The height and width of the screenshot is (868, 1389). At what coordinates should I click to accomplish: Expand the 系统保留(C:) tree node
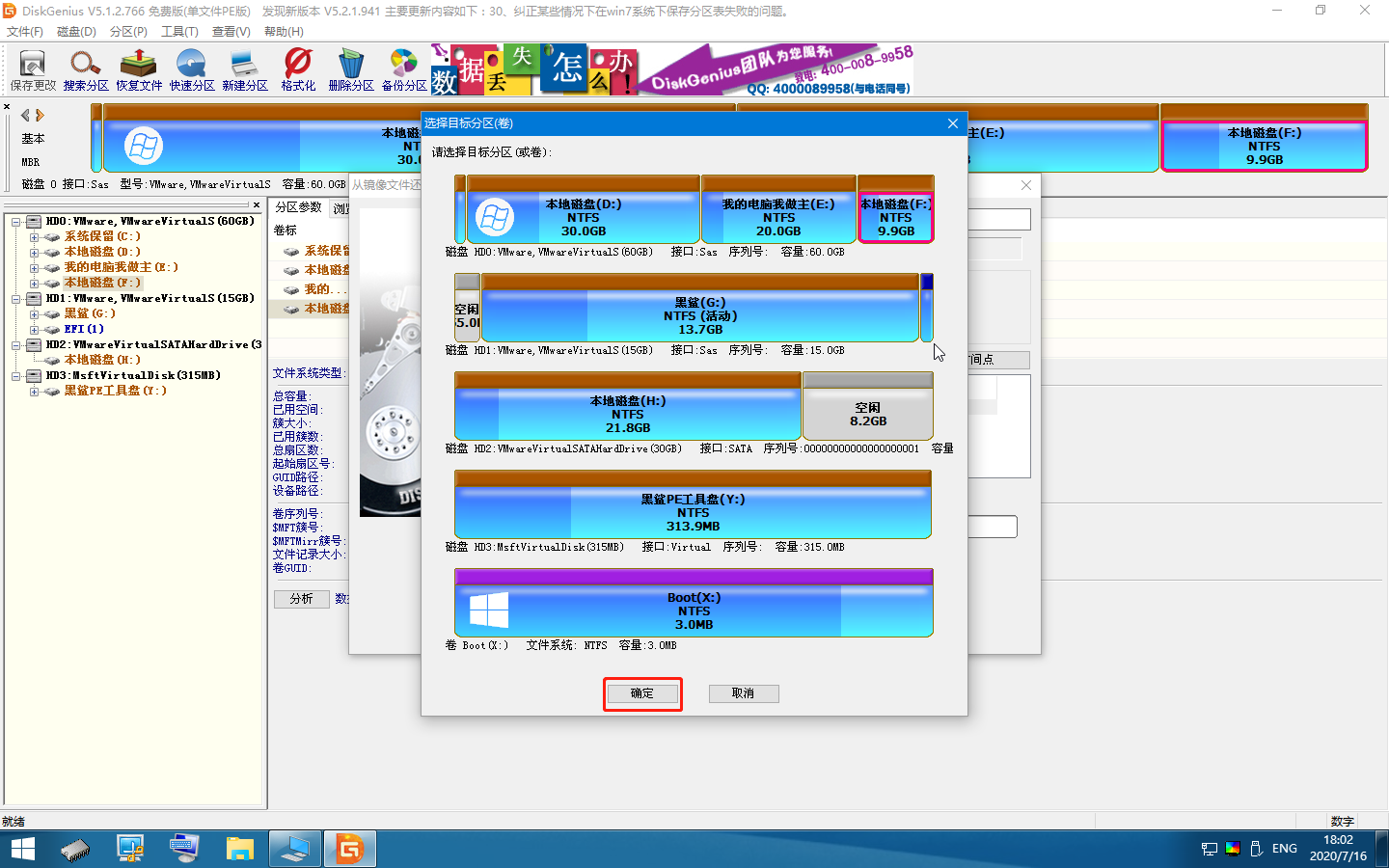35,237
